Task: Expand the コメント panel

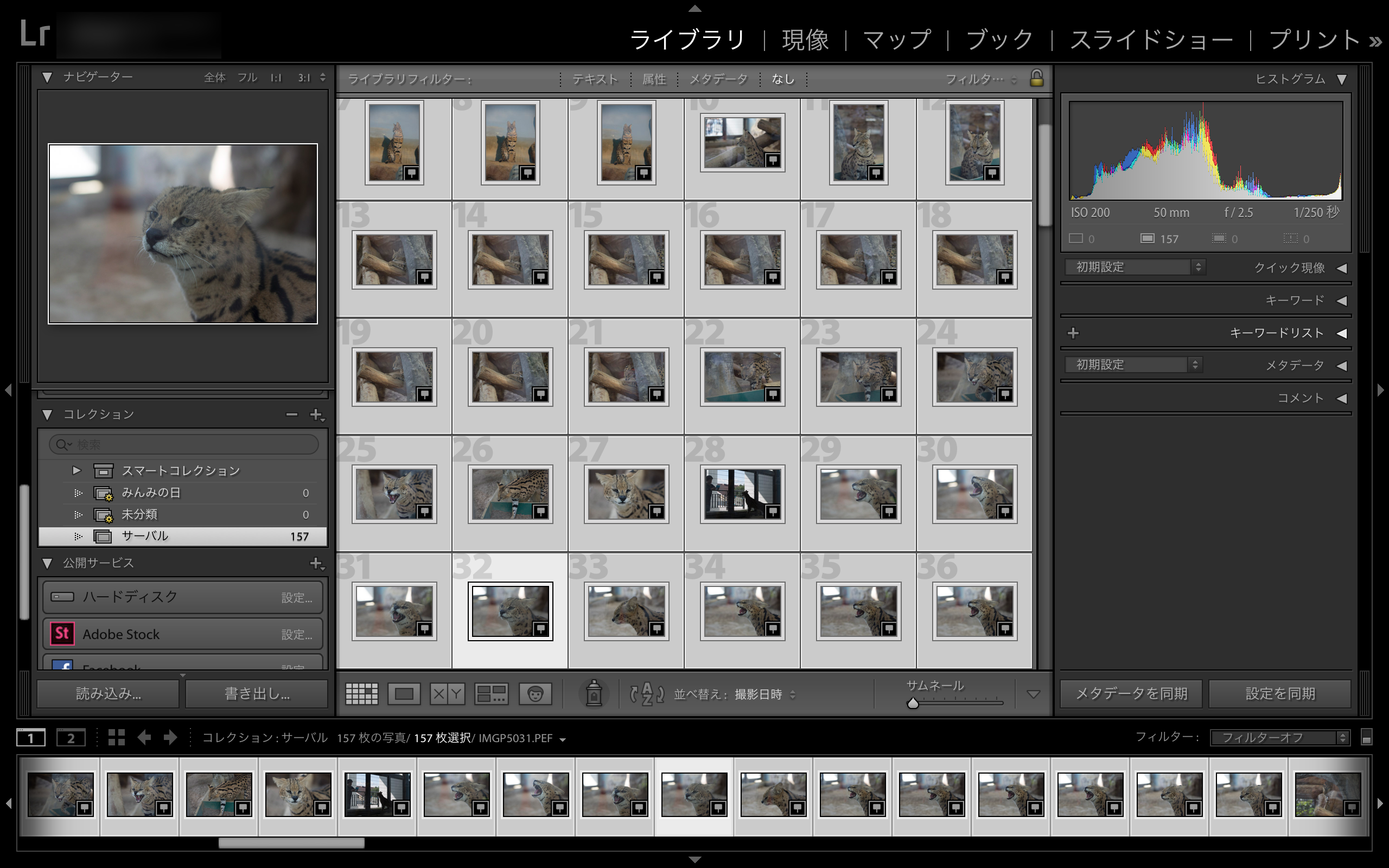Action: 1341,398
